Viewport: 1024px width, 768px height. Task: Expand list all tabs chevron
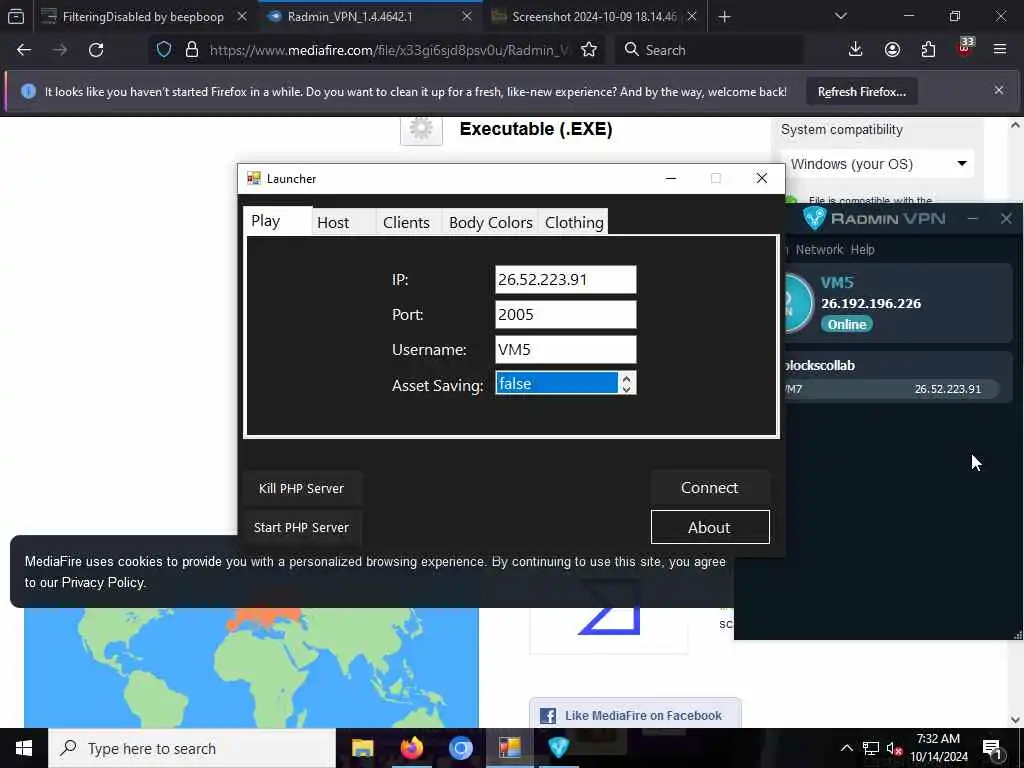click(x=840, y=16)
